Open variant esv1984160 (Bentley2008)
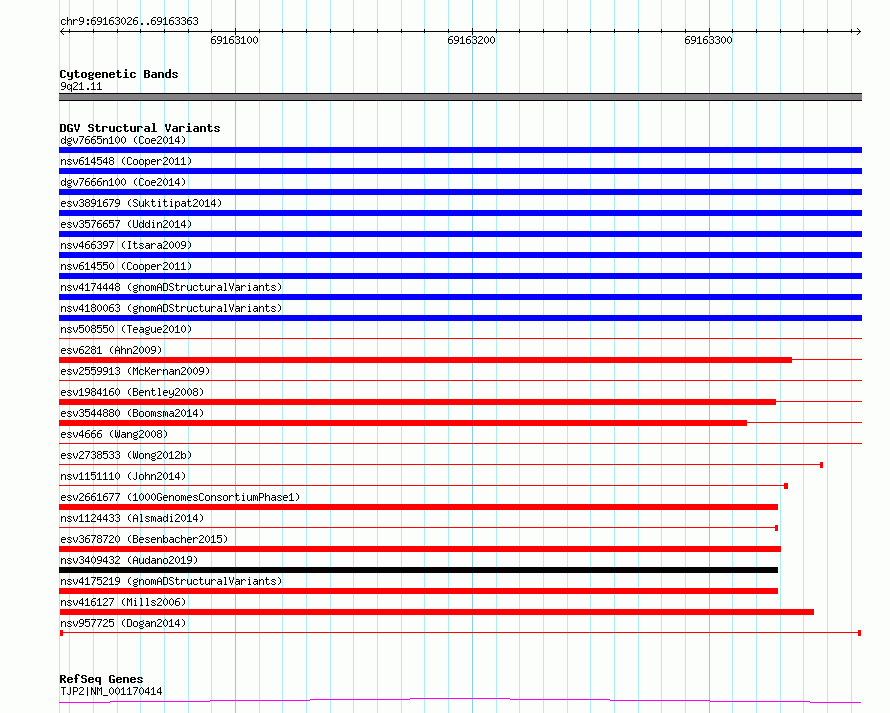 [132, 392]
